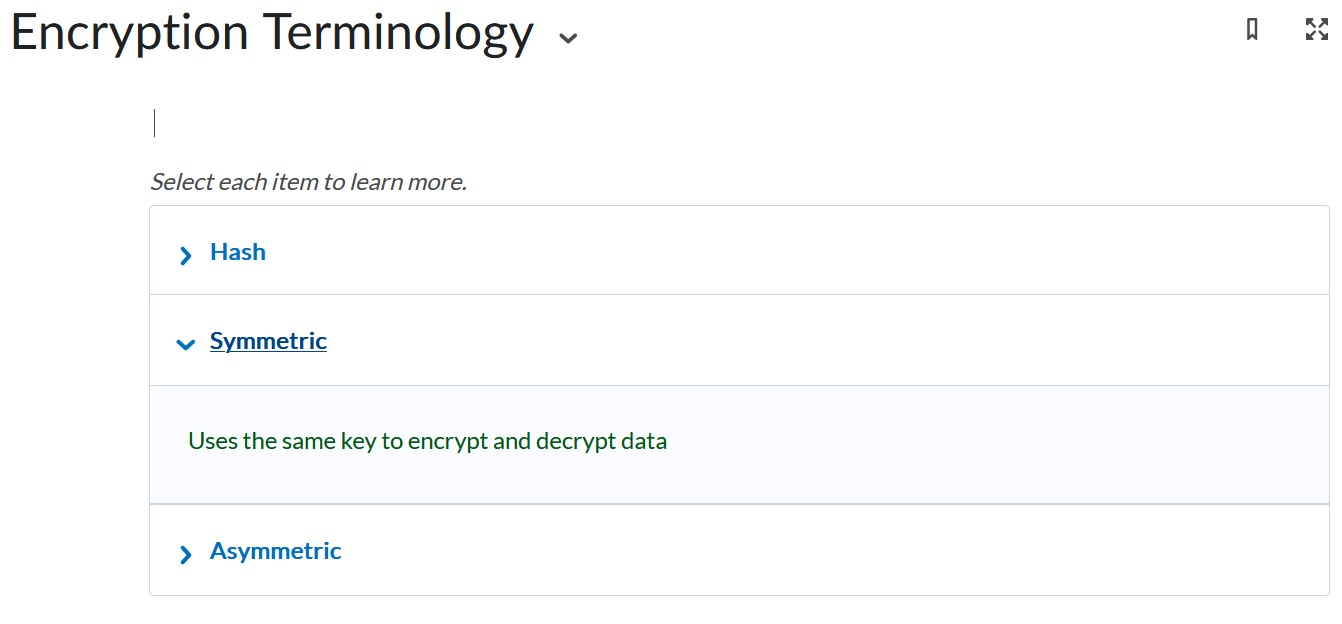Expand the Hash section using its chevron
The image size is (1342, 624).
(185, 255)
